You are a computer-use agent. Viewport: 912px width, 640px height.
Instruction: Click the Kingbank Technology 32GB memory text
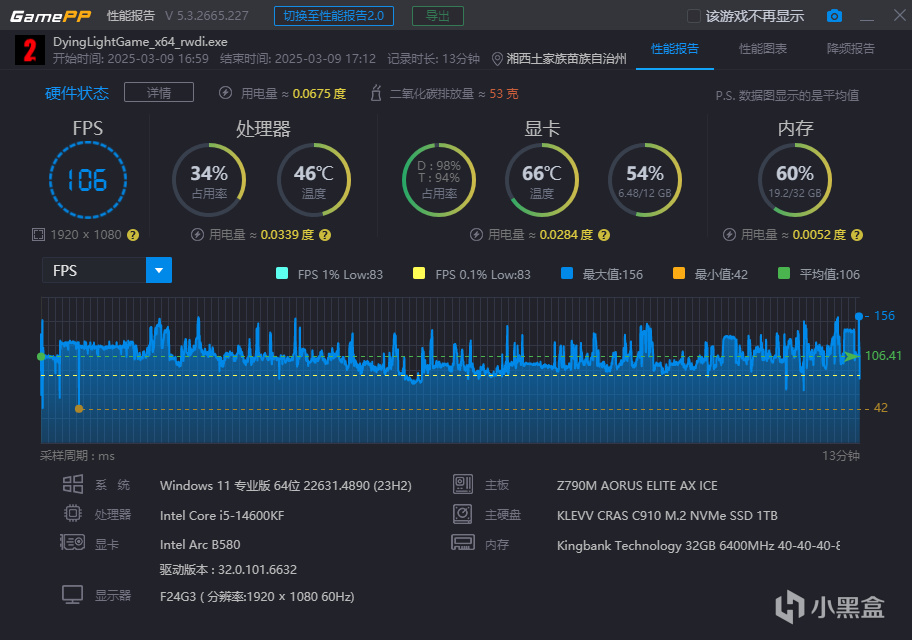pos(699,545)
